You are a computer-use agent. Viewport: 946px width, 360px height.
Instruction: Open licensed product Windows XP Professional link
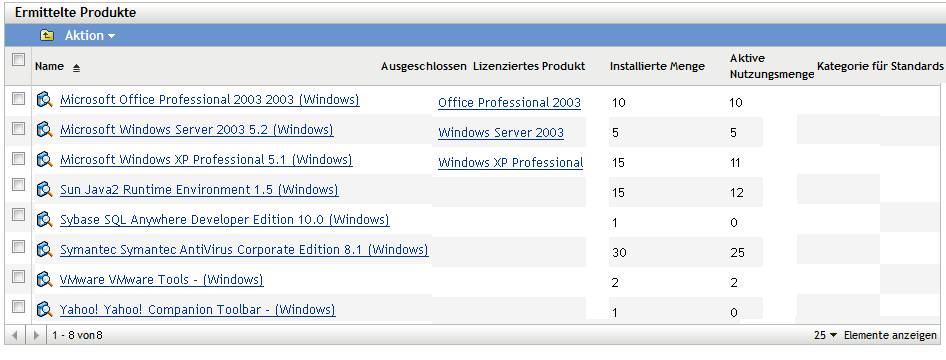coord(510,163)
